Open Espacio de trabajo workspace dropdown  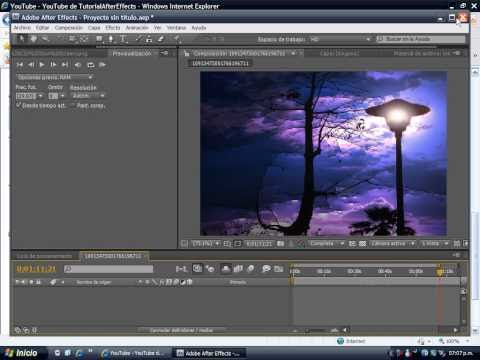pos(340,39)
